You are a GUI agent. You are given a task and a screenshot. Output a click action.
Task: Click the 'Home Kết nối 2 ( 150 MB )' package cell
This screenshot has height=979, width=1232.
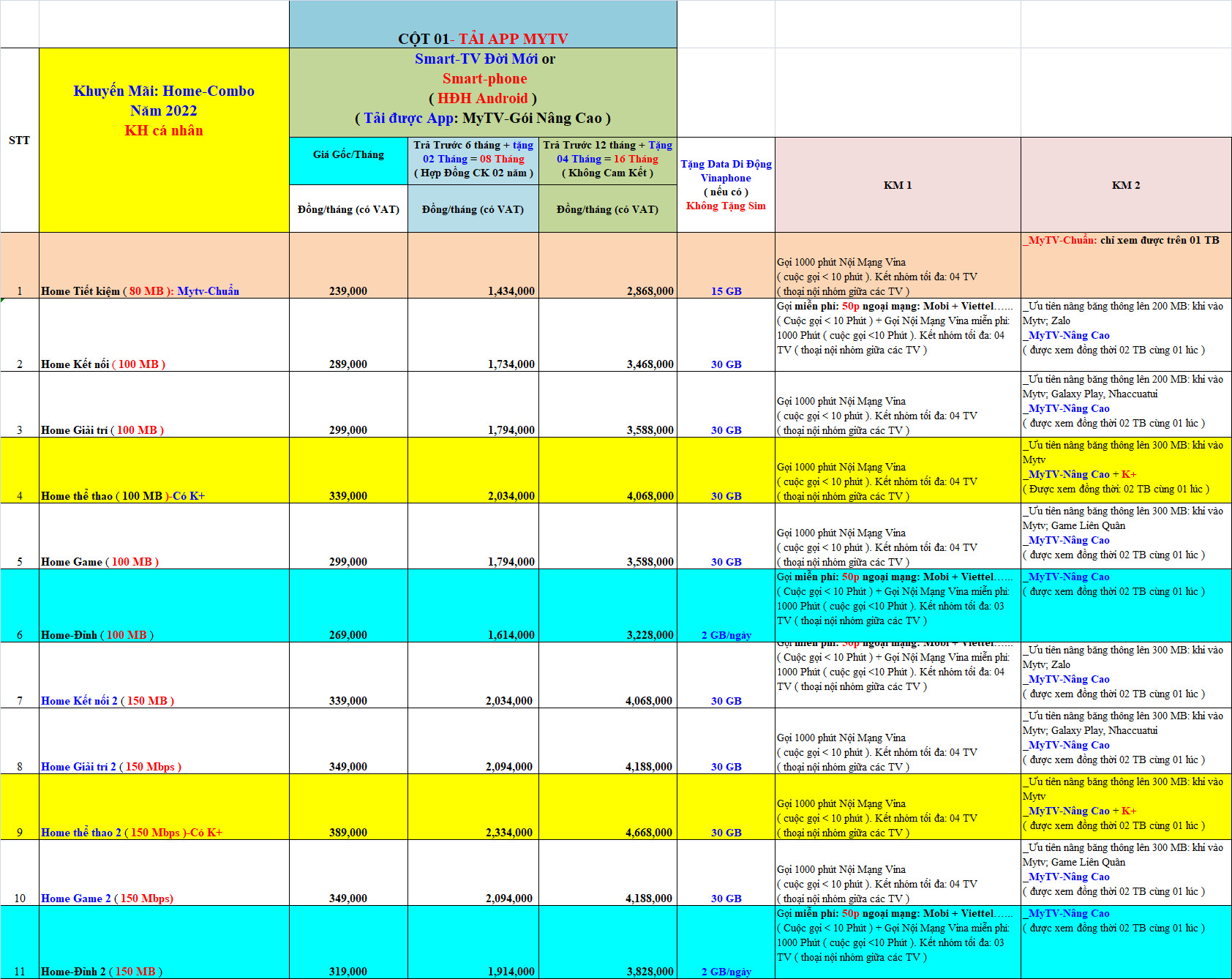[x=164, y=675]
